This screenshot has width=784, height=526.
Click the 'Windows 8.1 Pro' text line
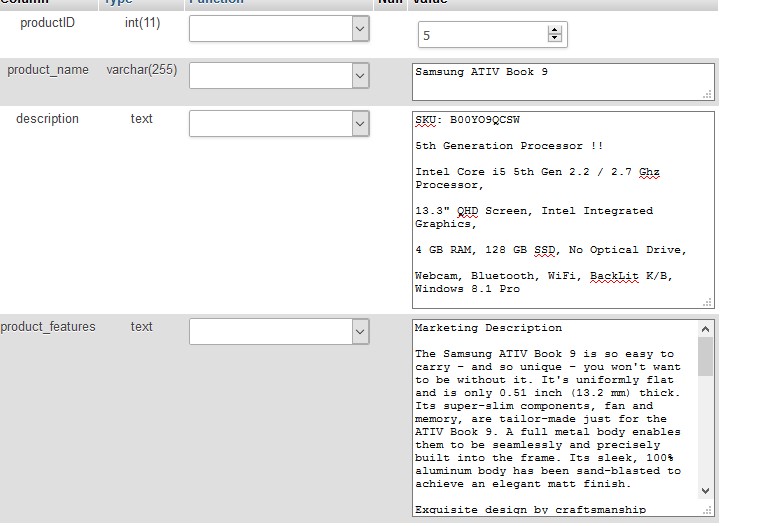click(x=468, y=289)
